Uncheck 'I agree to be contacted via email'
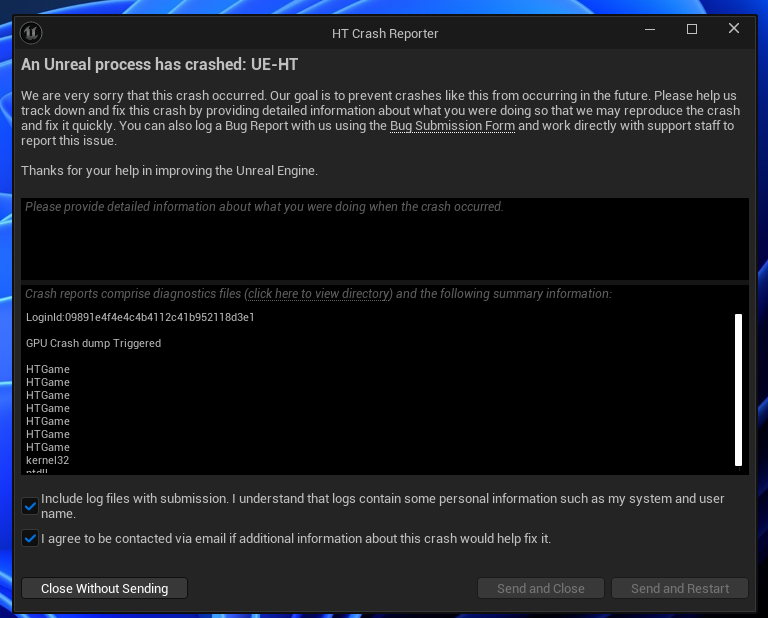 click(x=30, y=539)
